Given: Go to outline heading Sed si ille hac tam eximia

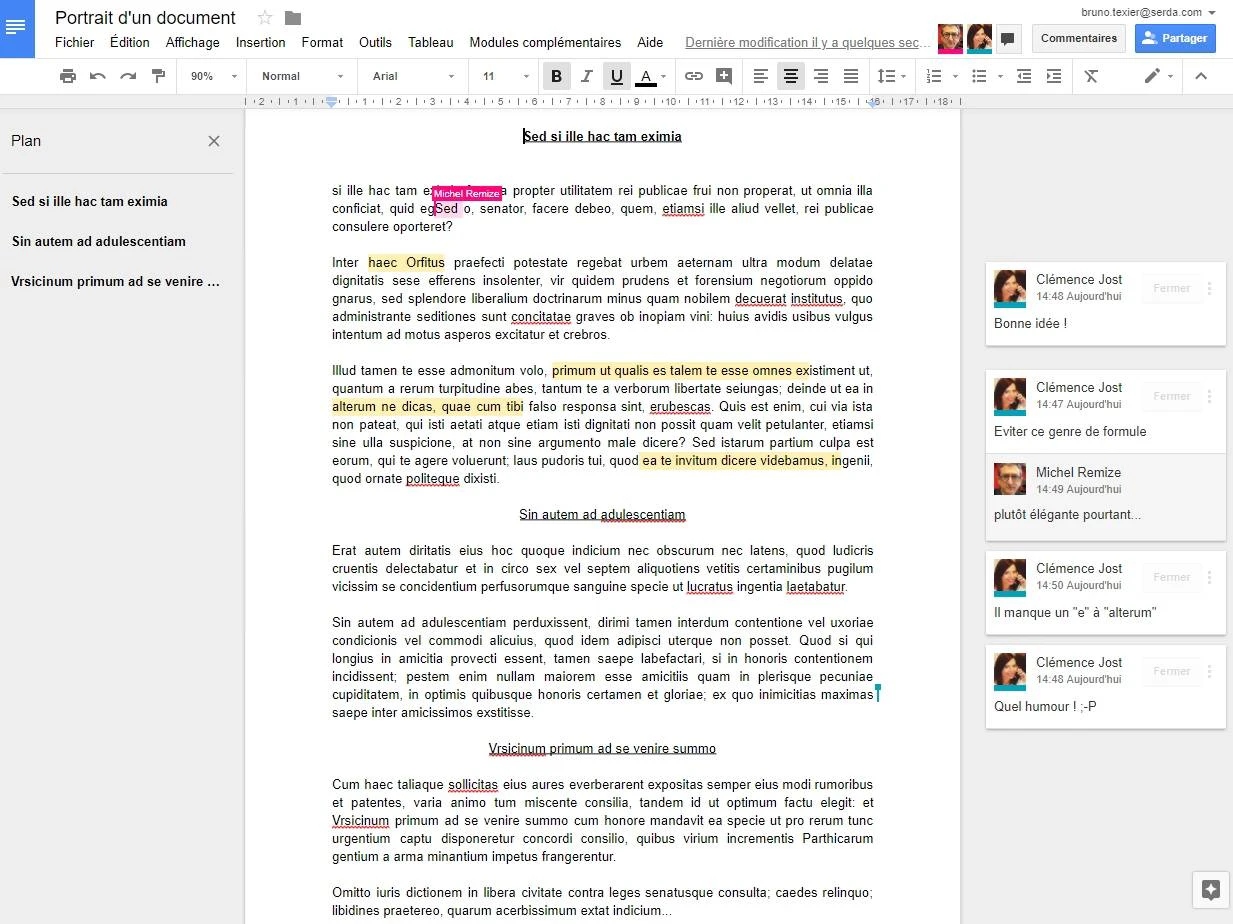Looking at the screenshot, I should point(90,201).
